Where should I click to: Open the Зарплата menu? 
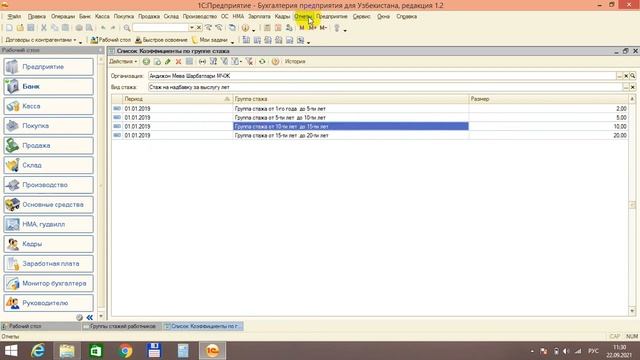tap(259, 17)
